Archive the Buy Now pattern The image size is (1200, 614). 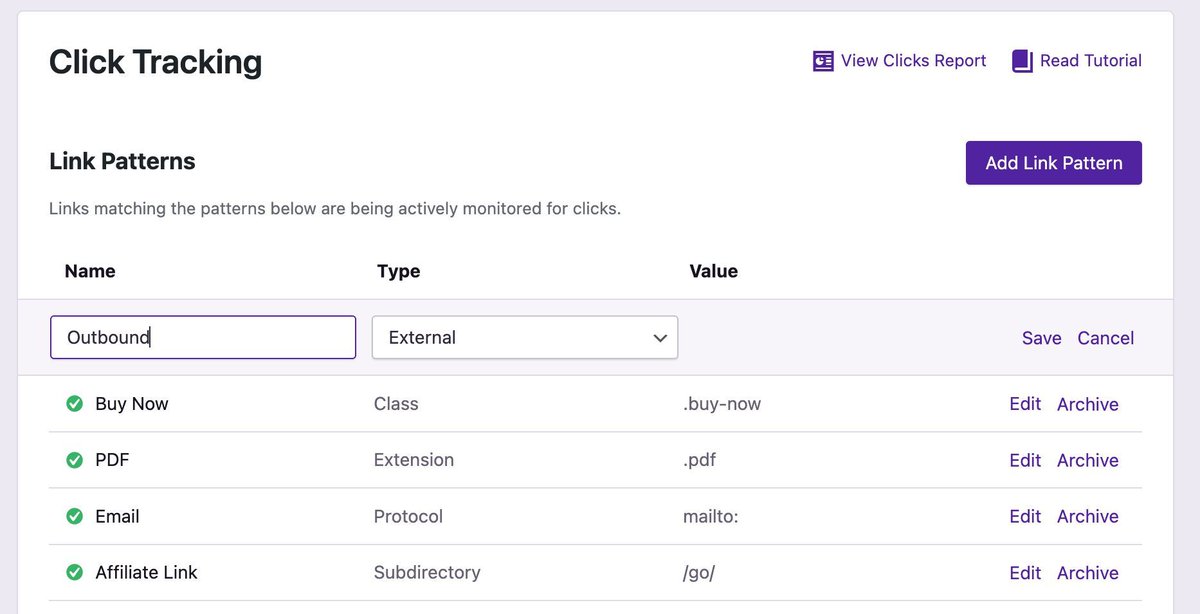1088,404
